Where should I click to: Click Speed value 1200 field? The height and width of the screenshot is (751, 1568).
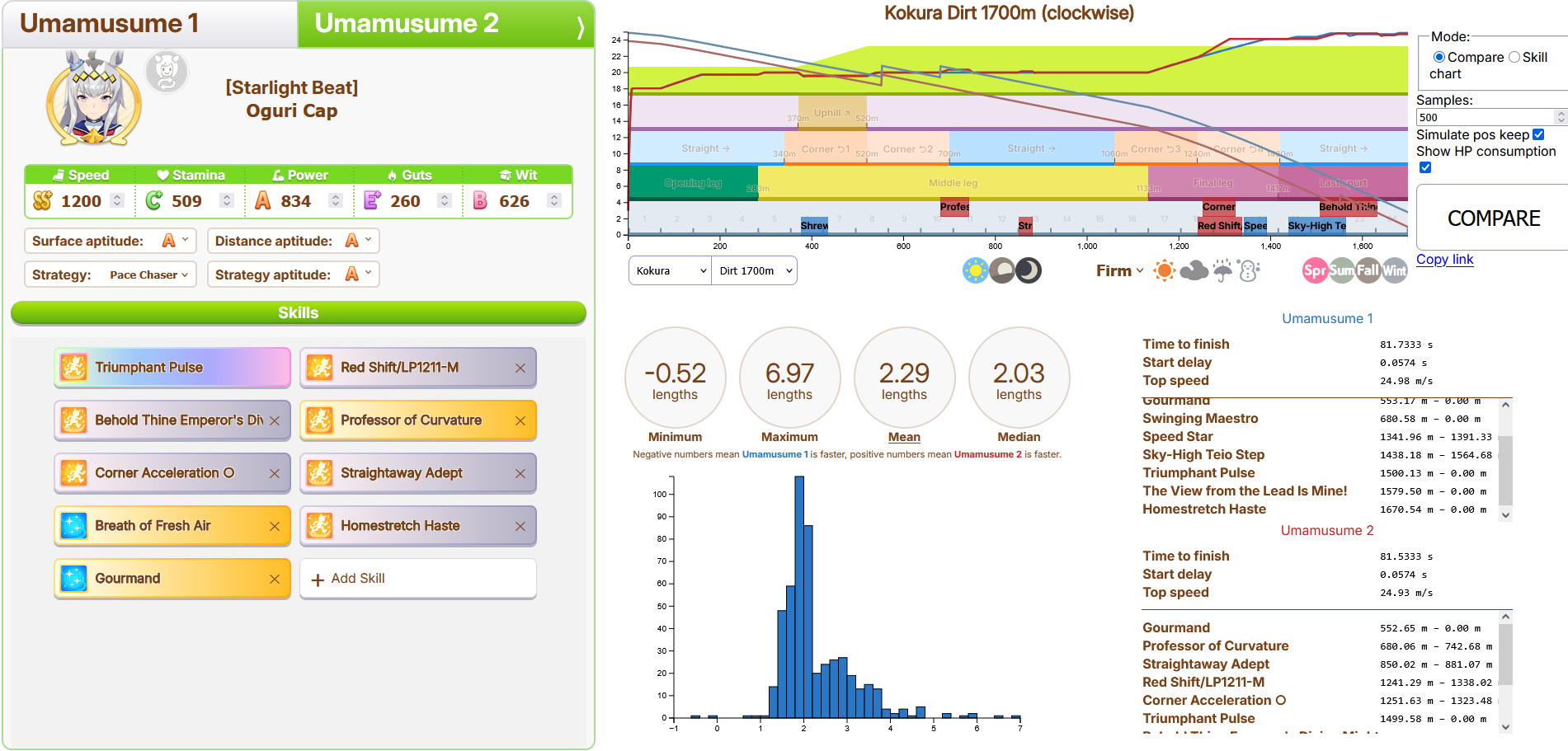[82, 200]
